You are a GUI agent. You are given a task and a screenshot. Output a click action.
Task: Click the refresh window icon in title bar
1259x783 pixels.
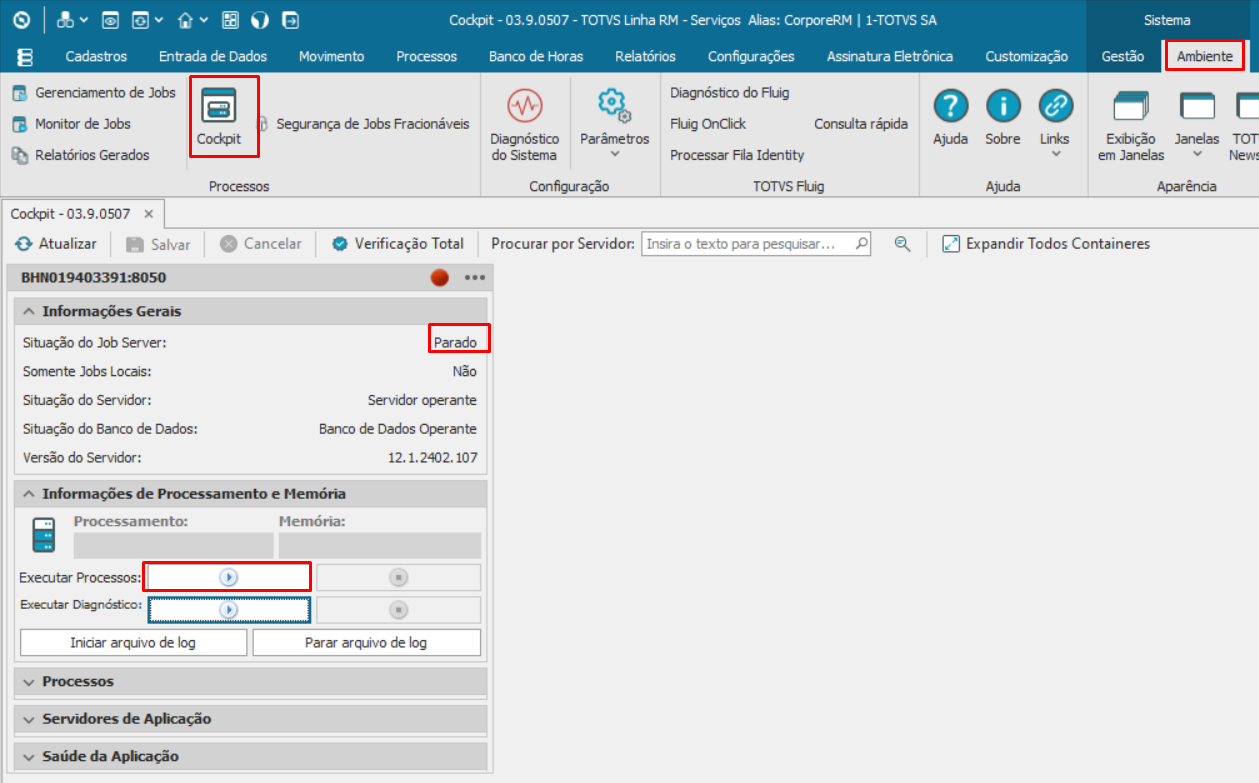141,20
